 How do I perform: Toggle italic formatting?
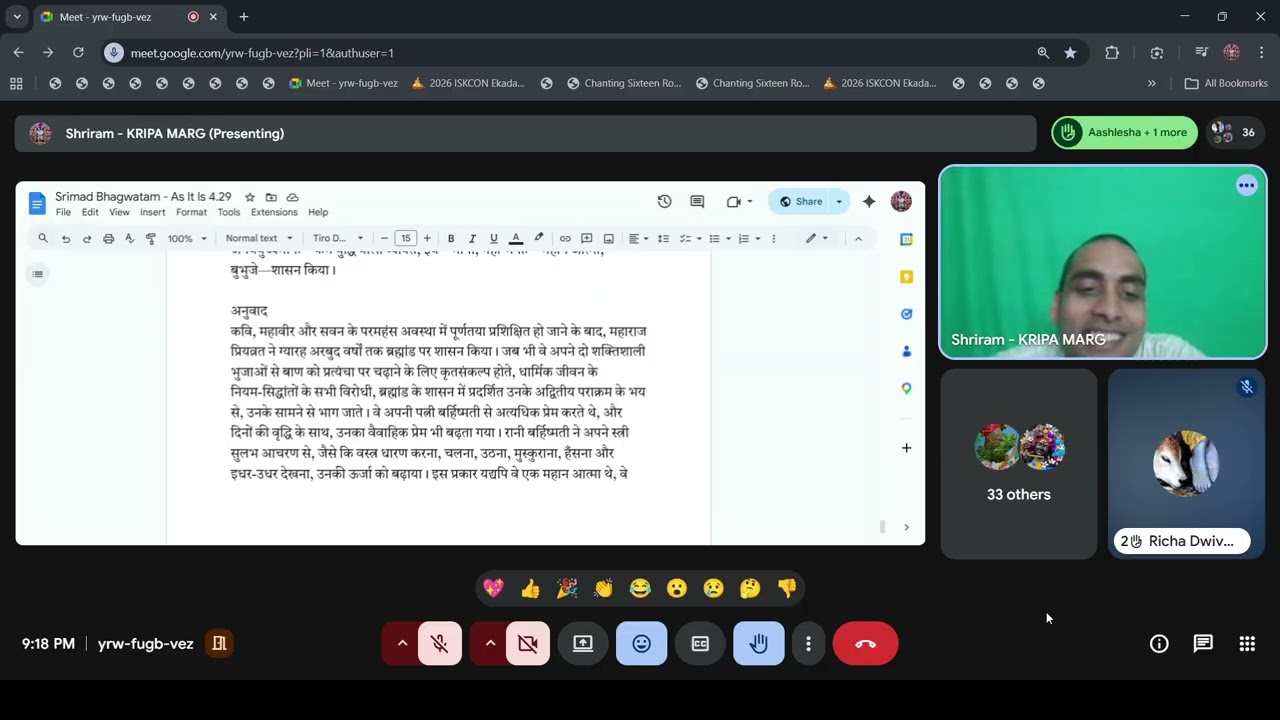click(x=472, y=239)
